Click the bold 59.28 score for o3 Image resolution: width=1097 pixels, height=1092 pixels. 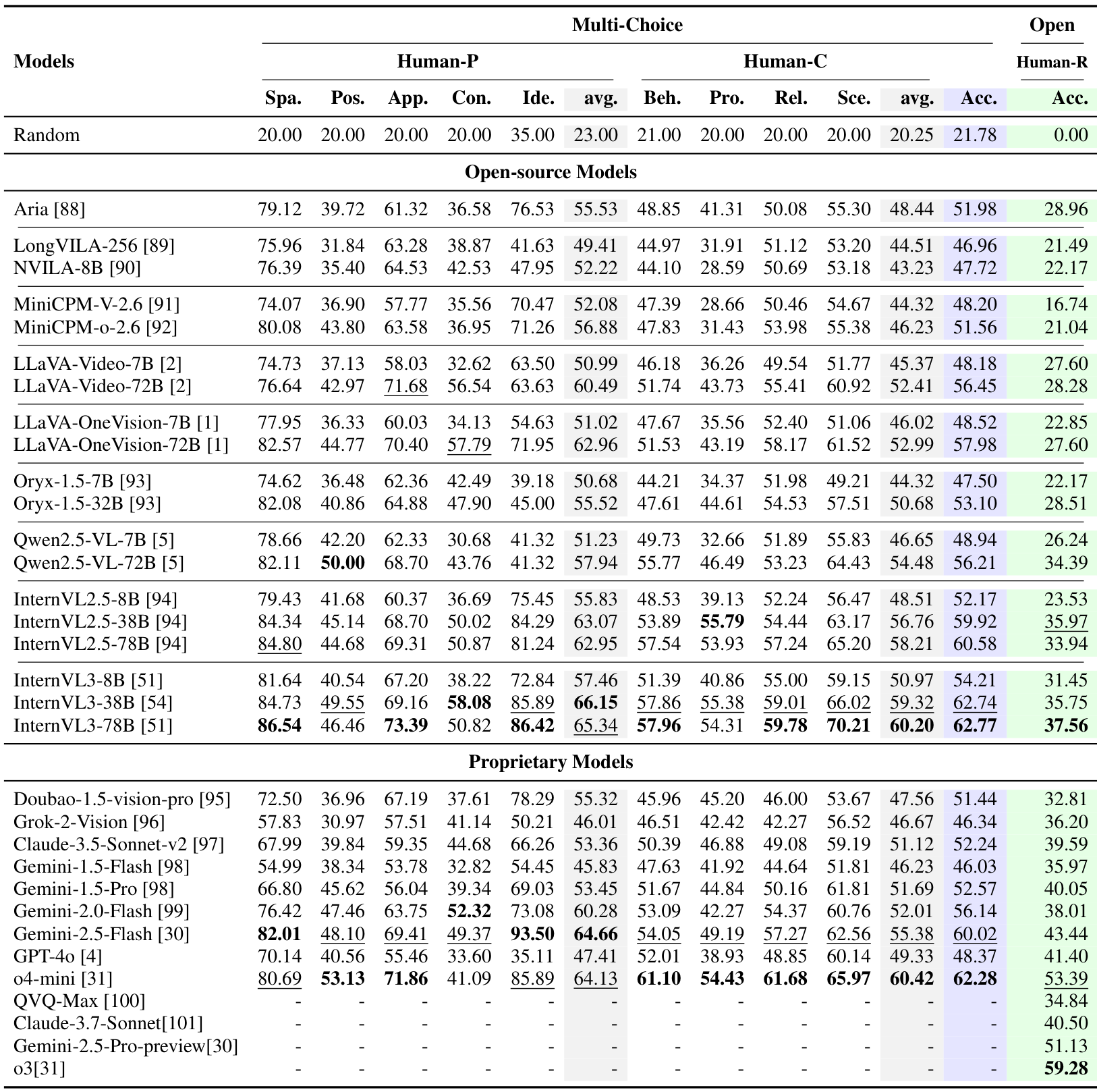point(1065,1069)
